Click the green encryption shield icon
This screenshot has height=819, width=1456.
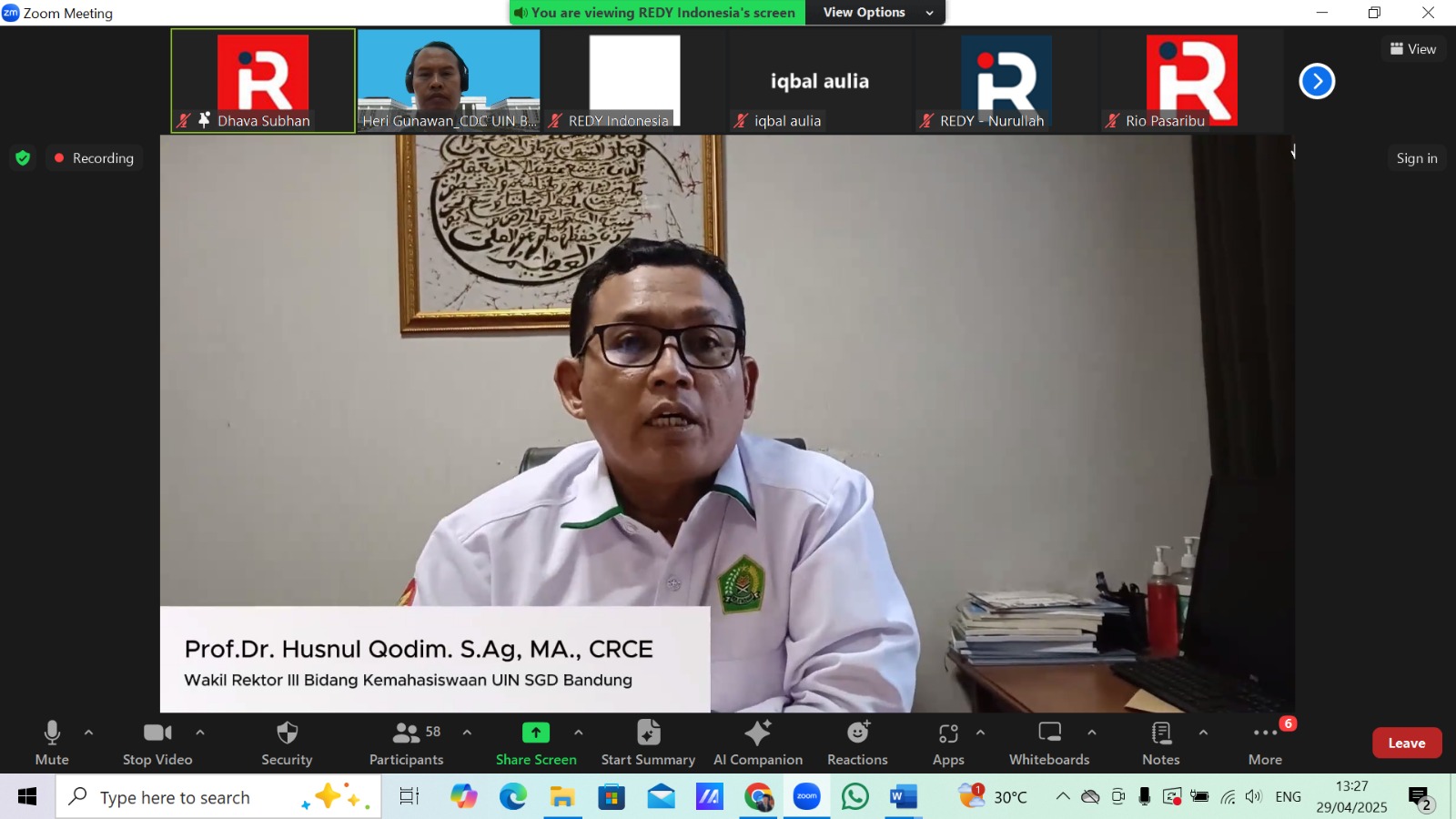[x=23, y=158]
